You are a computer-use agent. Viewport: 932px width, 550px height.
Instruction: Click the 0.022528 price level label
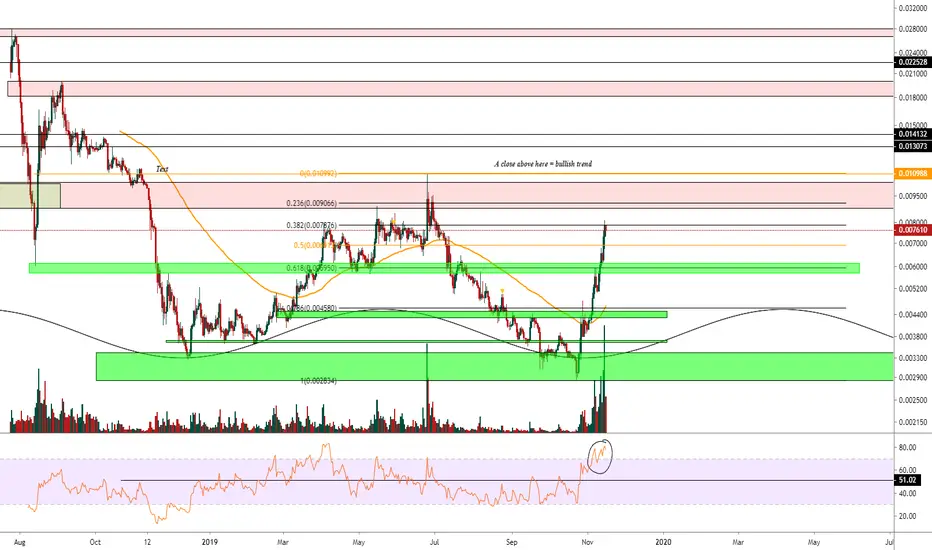[912, 62]
